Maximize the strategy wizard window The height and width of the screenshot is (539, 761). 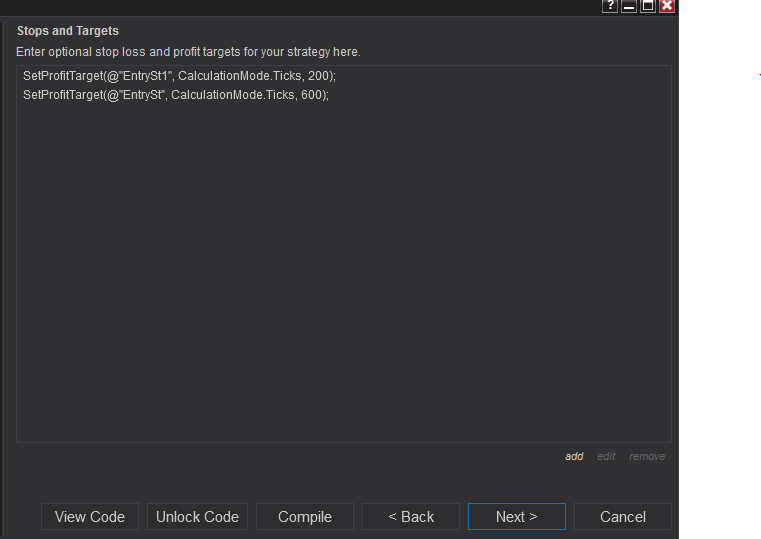pyautogui.click(x=648, y=6)
